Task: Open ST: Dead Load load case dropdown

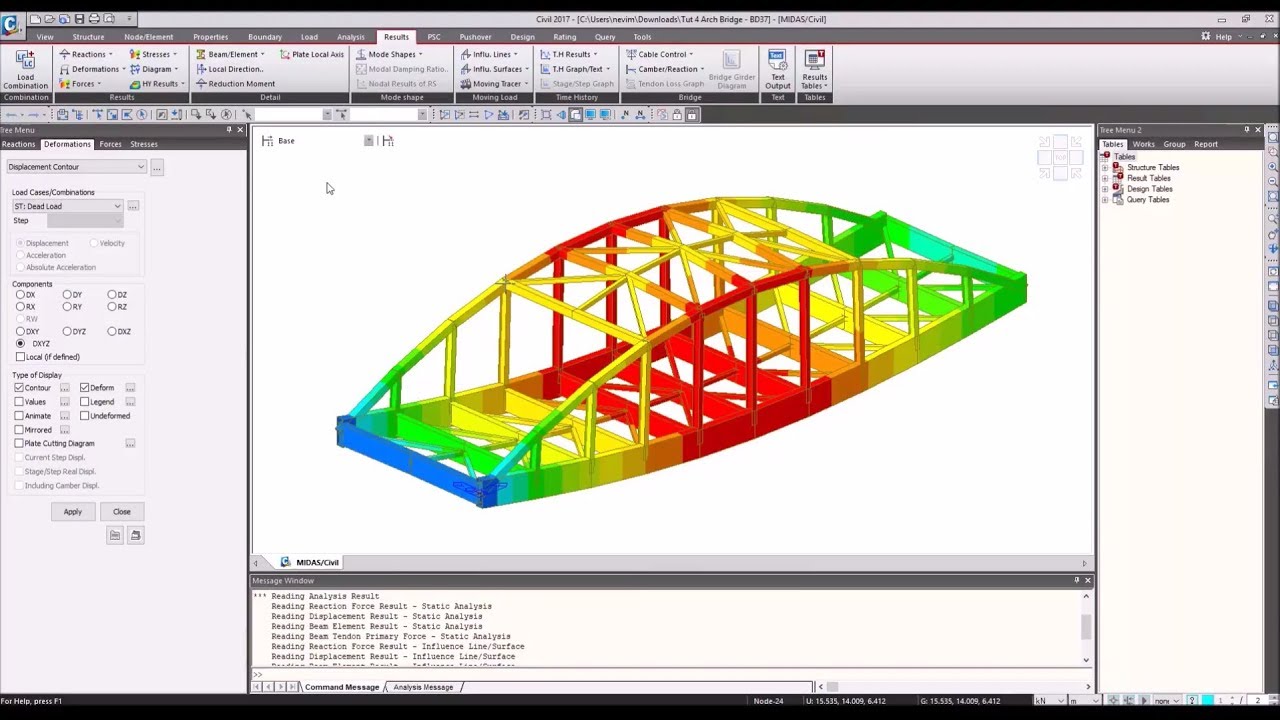Action: (x=67, y=206)
